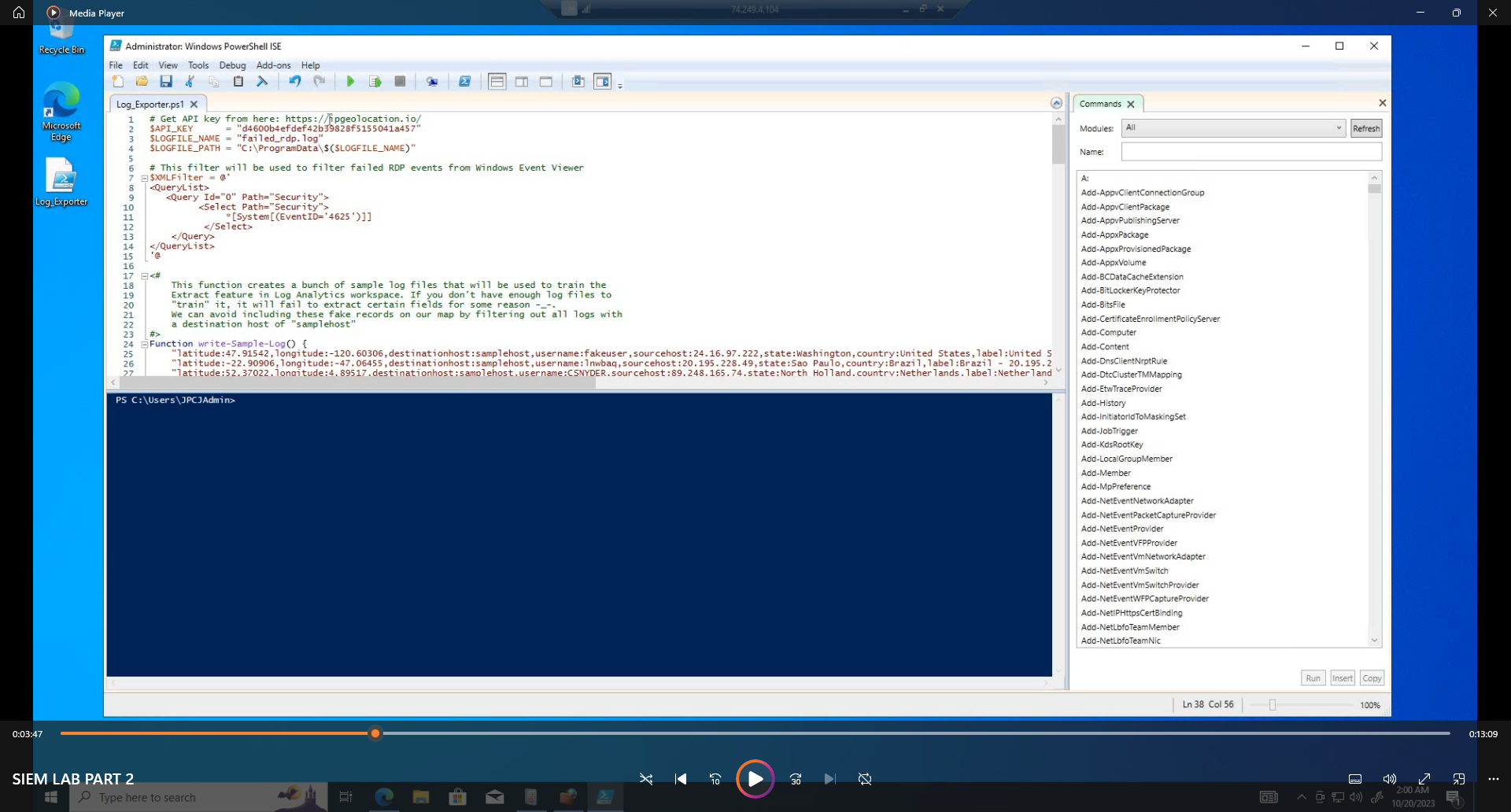Toggle subtitles and captions in Media Player
This screenshot has height=812, width=1511.
click(1355, 779)
